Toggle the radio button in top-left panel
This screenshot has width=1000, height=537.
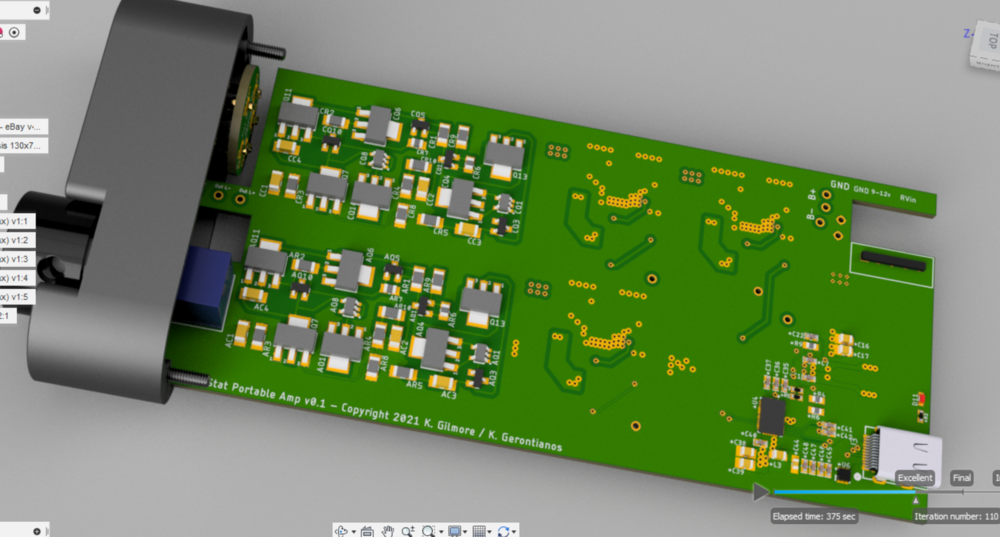click(17, 32)
